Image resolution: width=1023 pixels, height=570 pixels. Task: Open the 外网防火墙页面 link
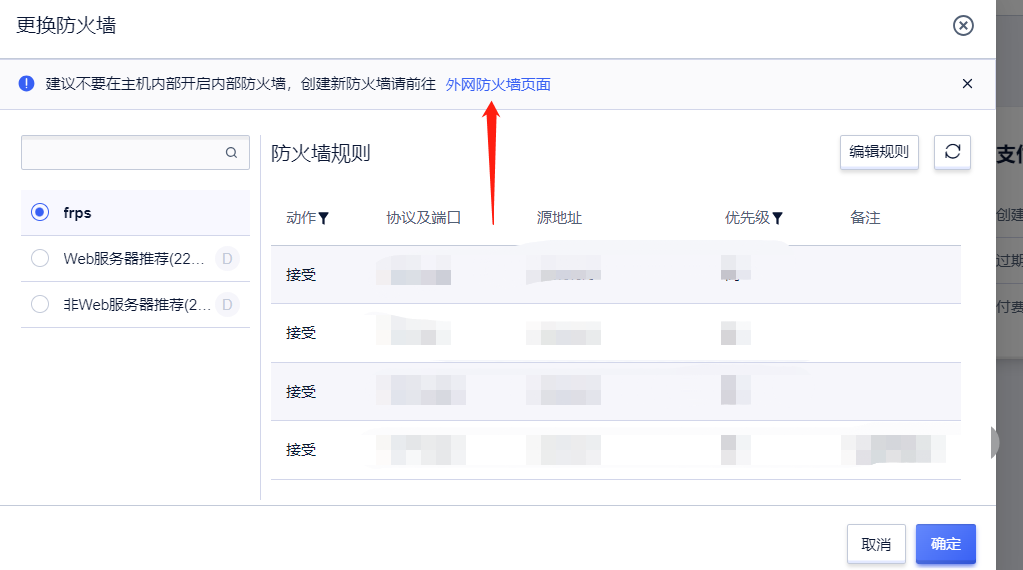(498, 85)
